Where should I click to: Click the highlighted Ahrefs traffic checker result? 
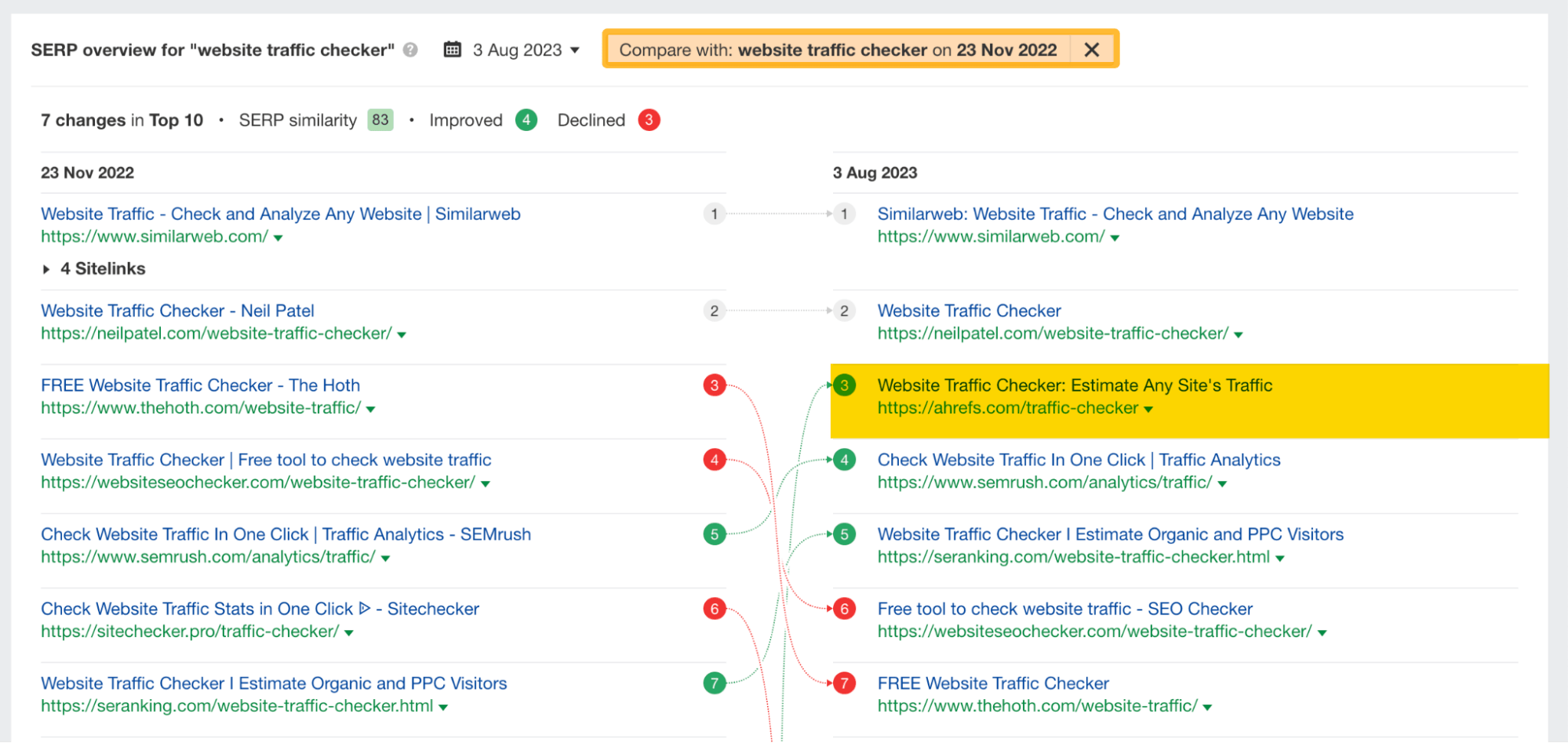point(1074,384)
